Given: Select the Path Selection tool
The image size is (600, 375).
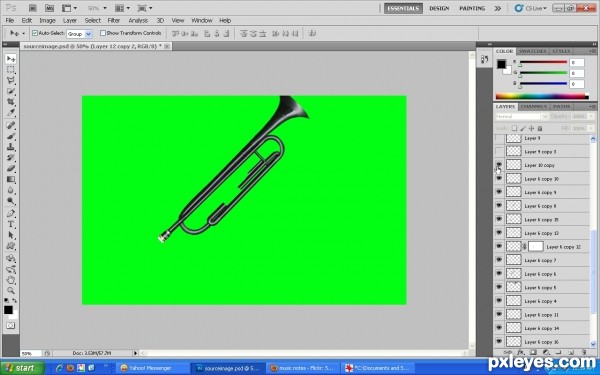Looking at the screenshot, I should 11,235.
